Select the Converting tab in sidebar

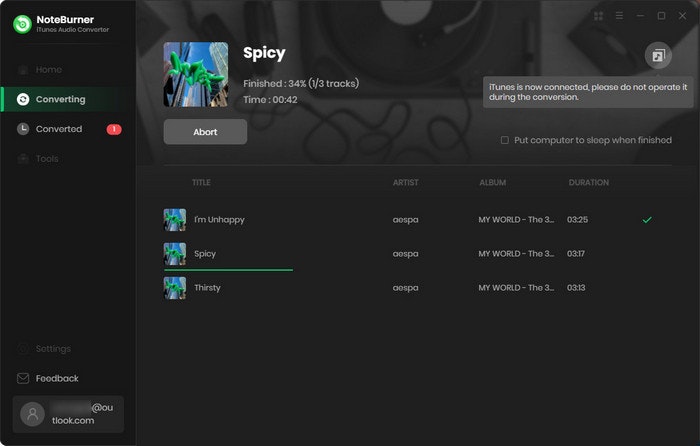68,99
